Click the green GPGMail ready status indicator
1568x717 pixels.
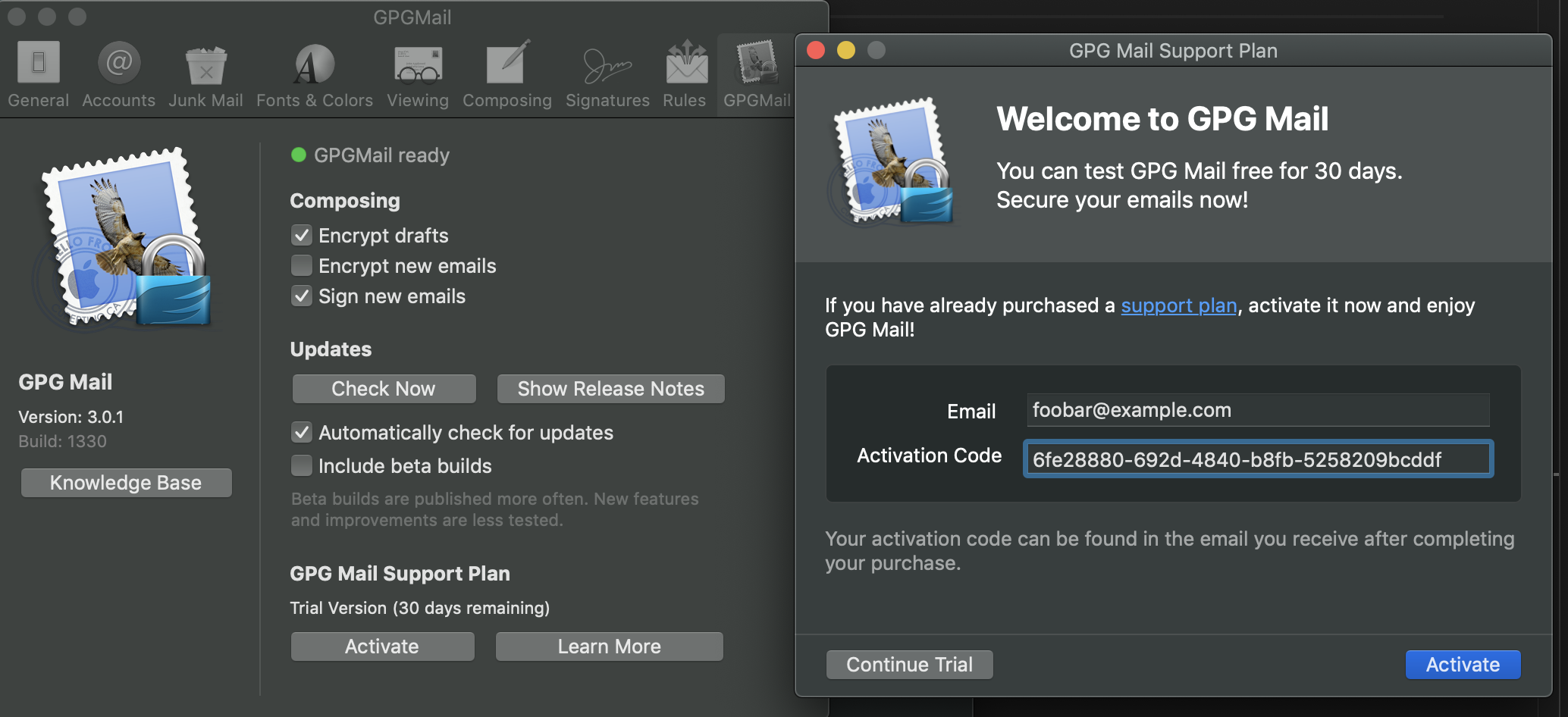coord(299,155)
